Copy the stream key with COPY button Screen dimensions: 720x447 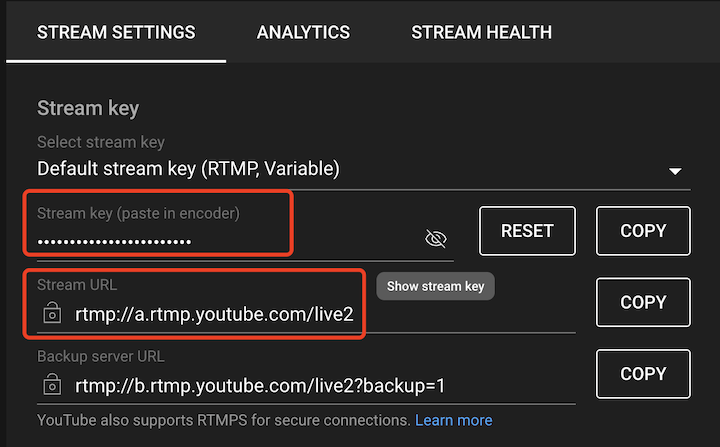[x=643, y=231]
